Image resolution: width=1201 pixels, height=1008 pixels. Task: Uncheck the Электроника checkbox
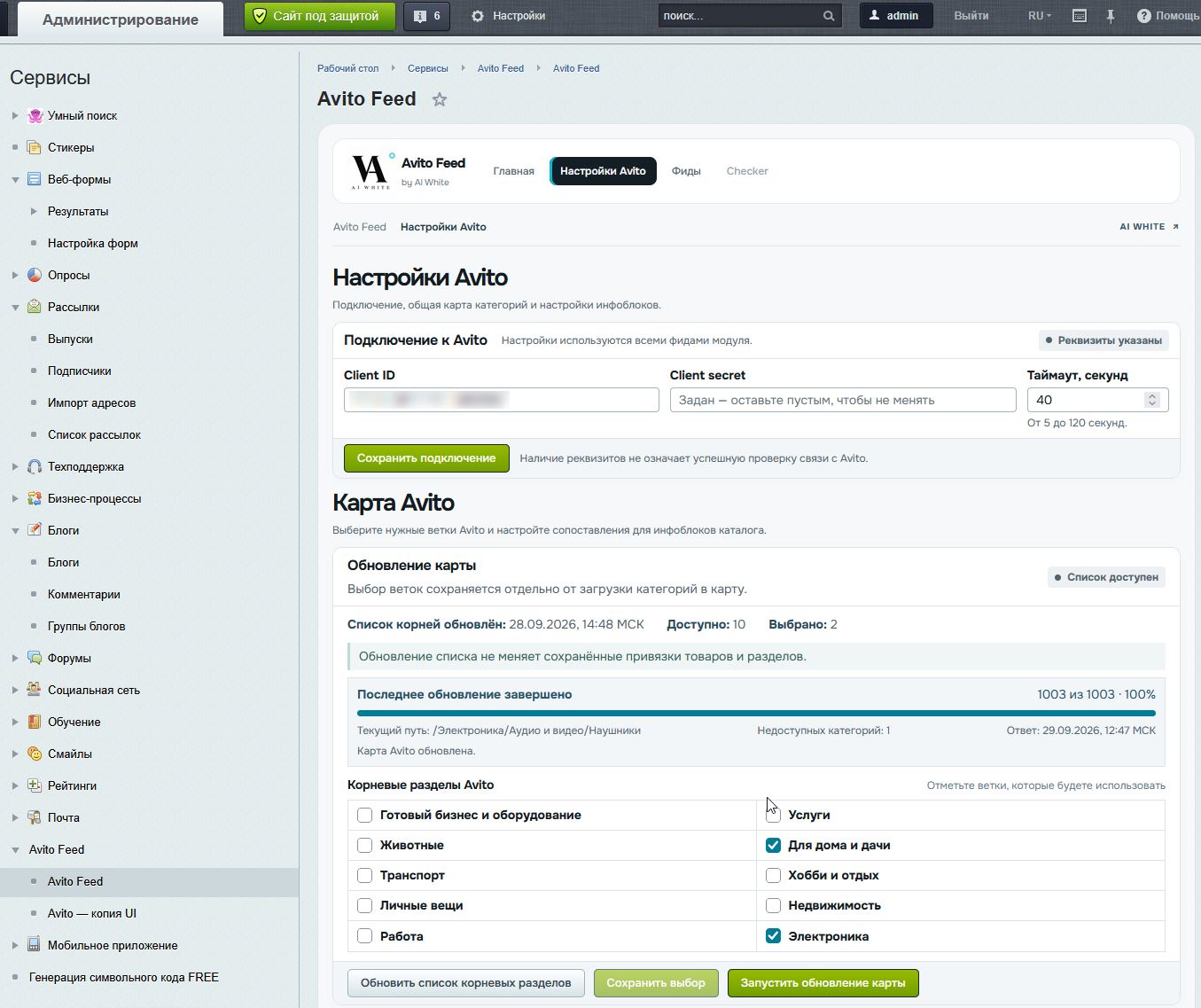pos(773,936)
